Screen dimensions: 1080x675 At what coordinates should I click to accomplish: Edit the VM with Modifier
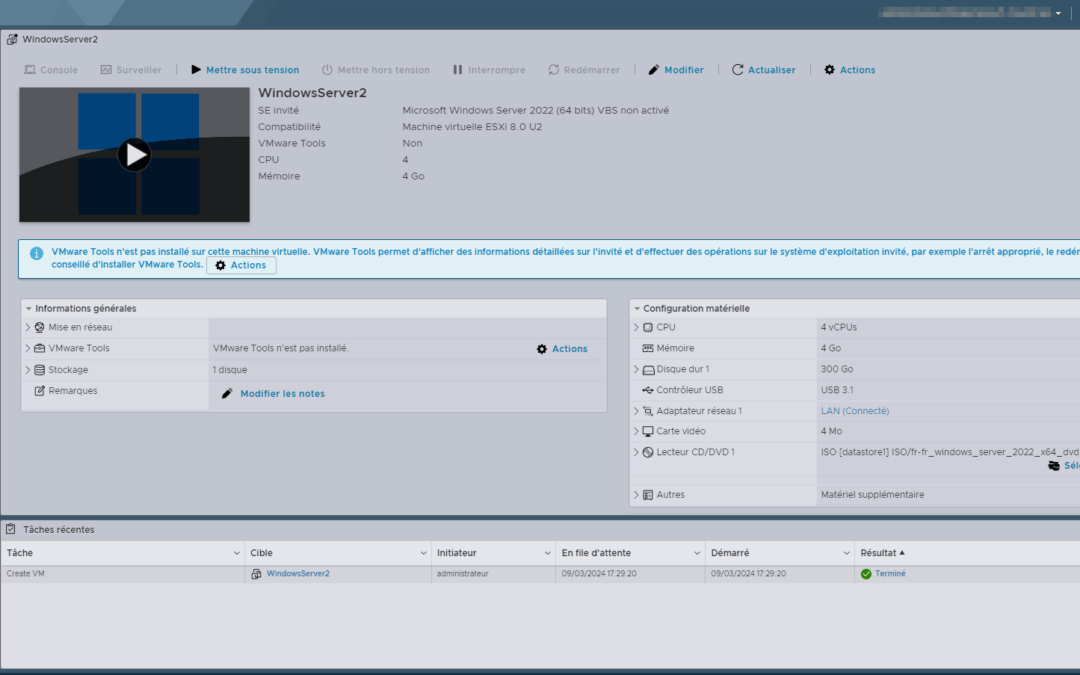(x=676, y=70)
